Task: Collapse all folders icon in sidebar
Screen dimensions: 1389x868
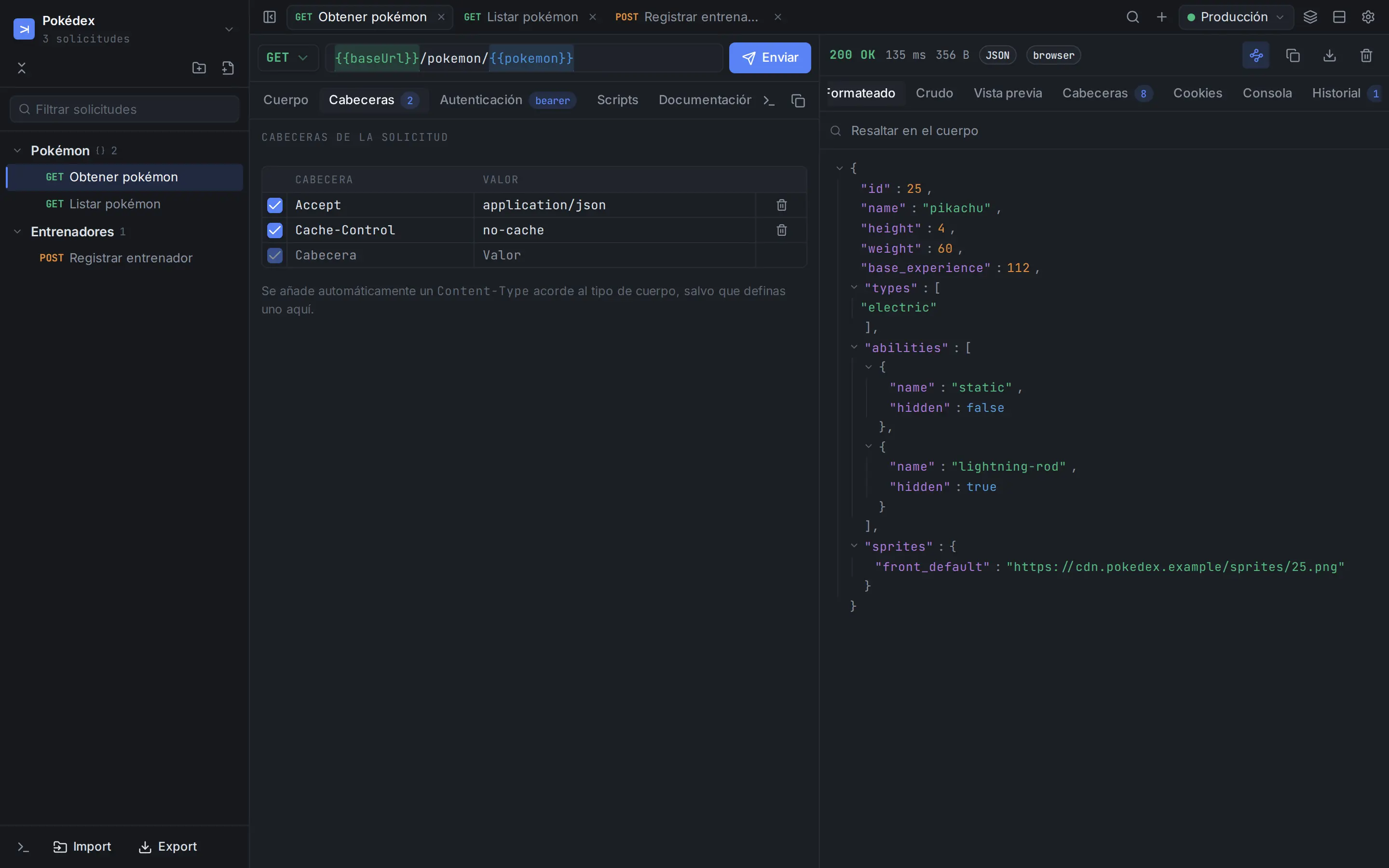Action: (22, 68)
